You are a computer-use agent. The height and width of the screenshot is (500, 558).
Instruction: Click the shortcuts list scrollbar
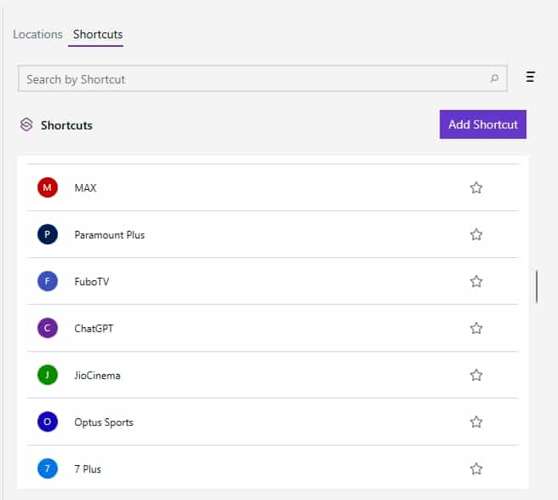click(537, 287)
